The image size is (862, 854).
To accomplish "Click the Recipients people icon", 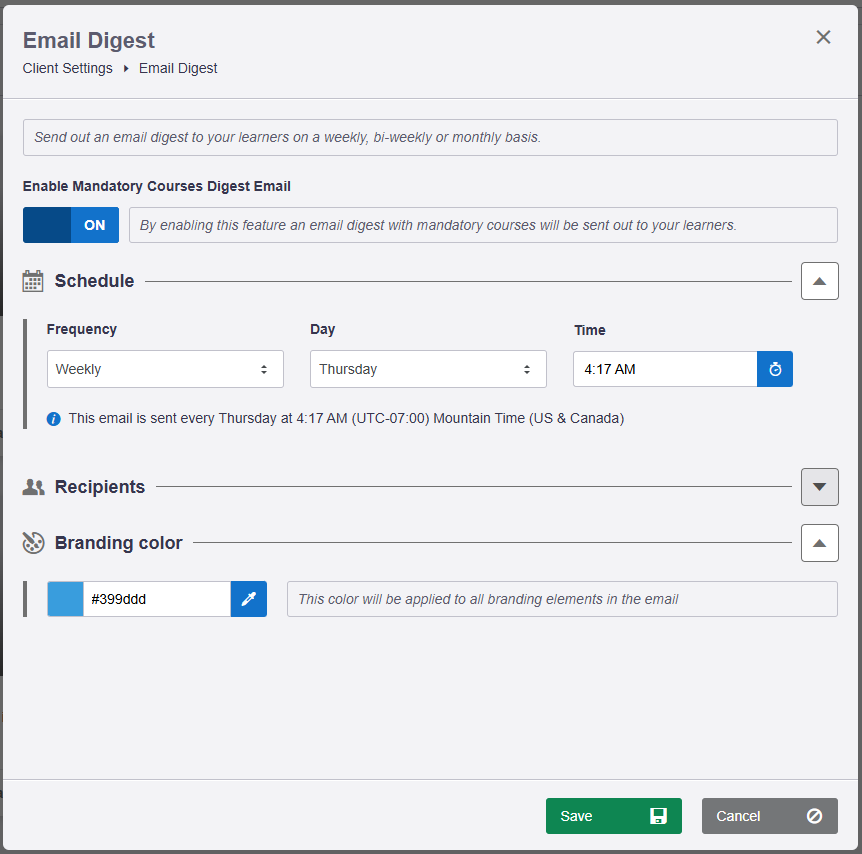I will (34, 487).
